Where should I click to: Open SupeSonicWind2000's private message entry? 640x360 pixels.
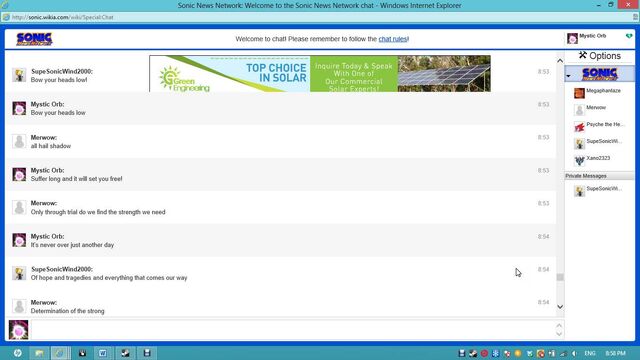tap(599, 191)
